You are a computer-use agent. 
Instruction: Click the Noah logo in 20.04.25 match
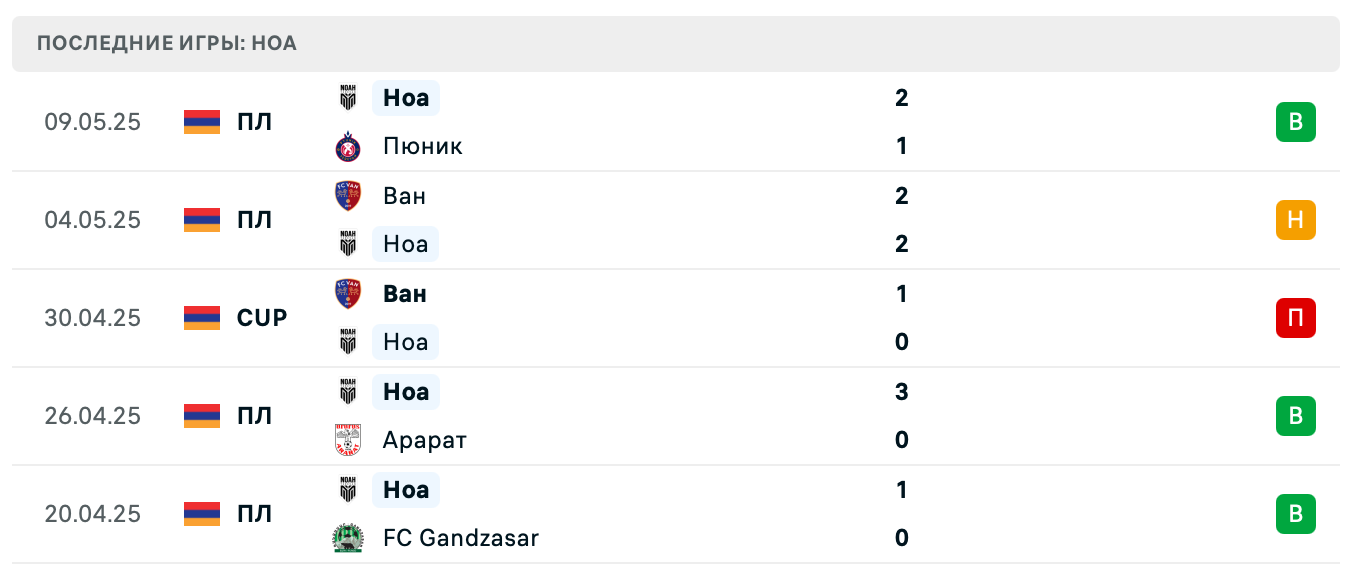(347, 490)
